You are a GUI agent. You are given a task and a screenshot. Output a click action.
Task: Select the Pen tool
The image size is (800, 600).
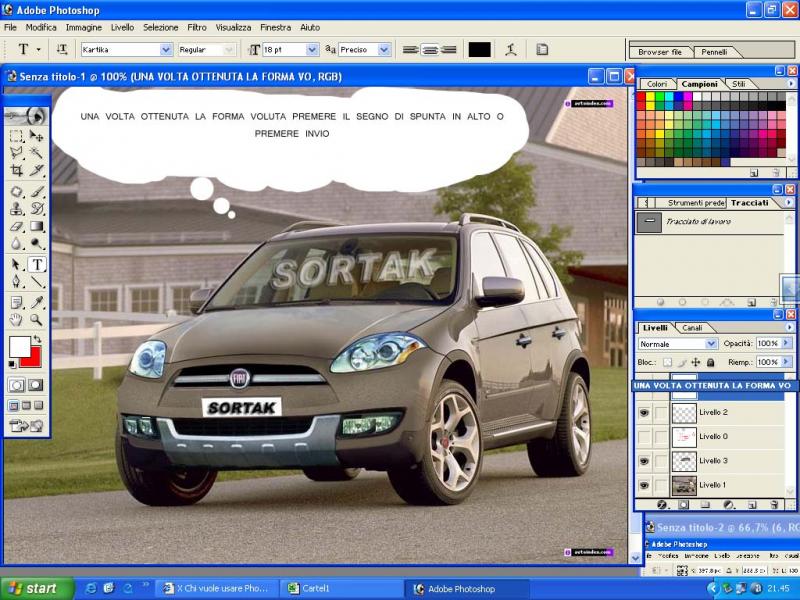coord(16,282)
